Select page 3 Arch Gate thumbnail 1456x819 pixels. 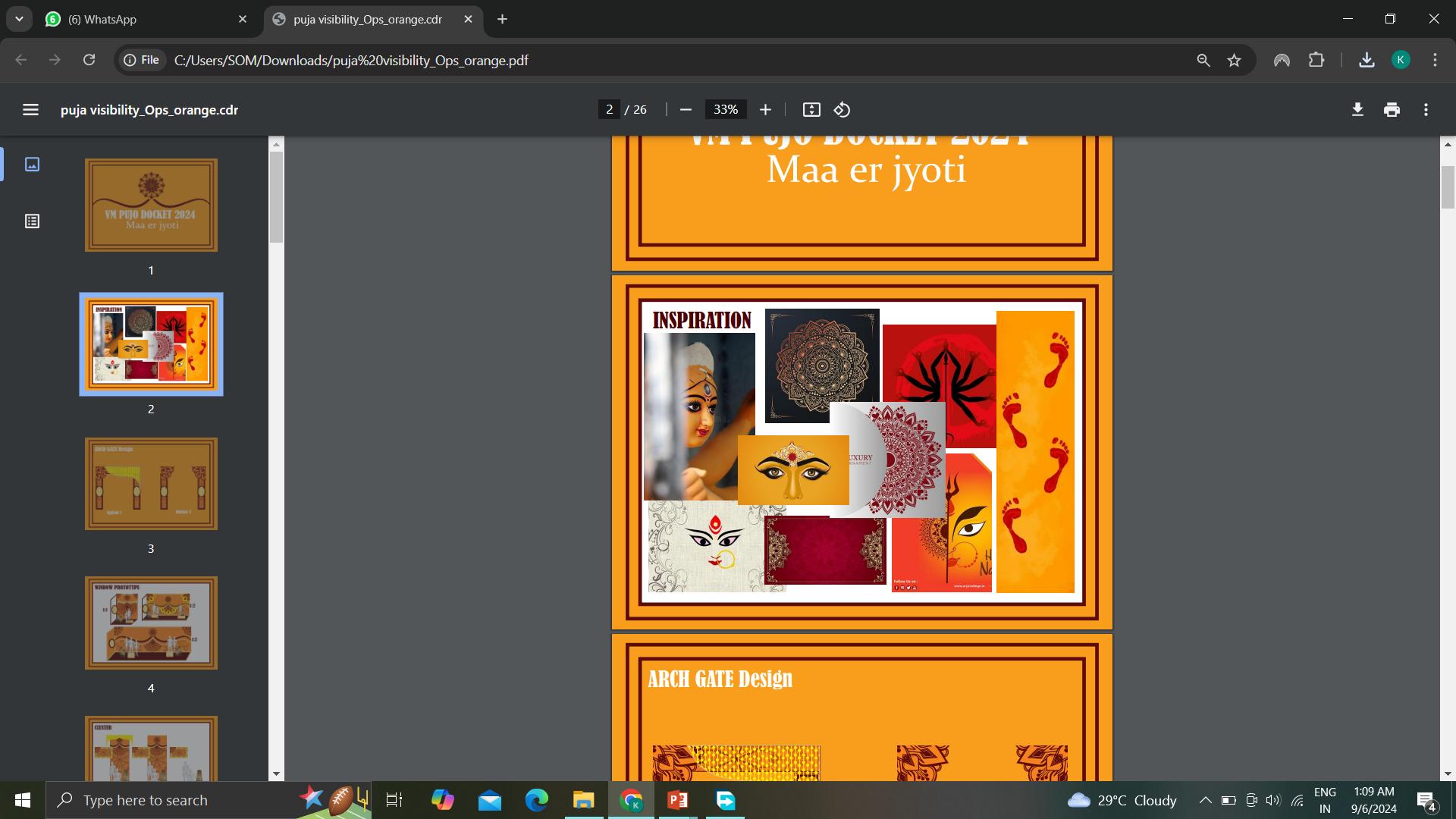(151, 484)
